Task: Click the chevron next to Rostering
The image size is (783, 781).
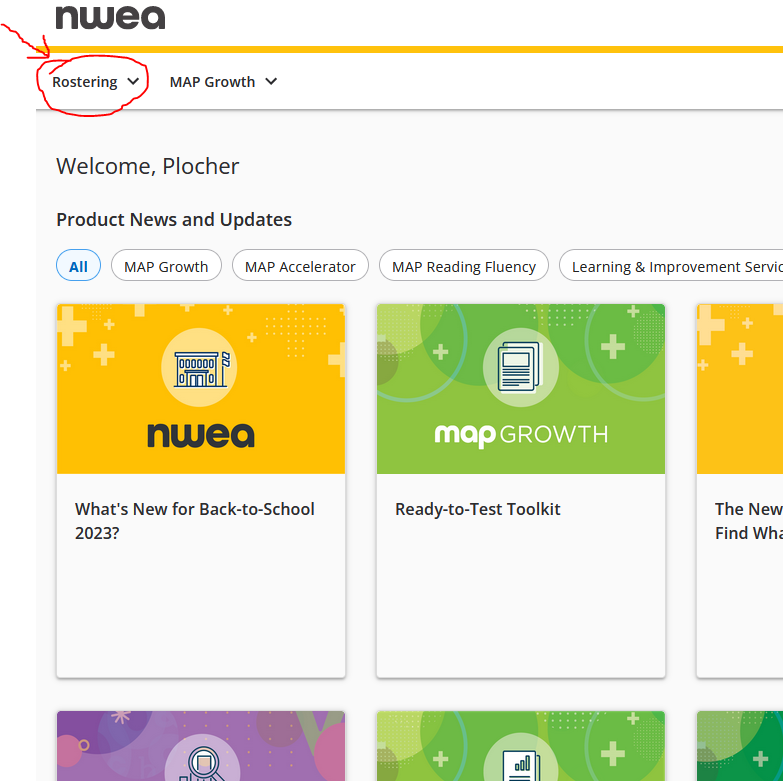Action: point(133,81)
